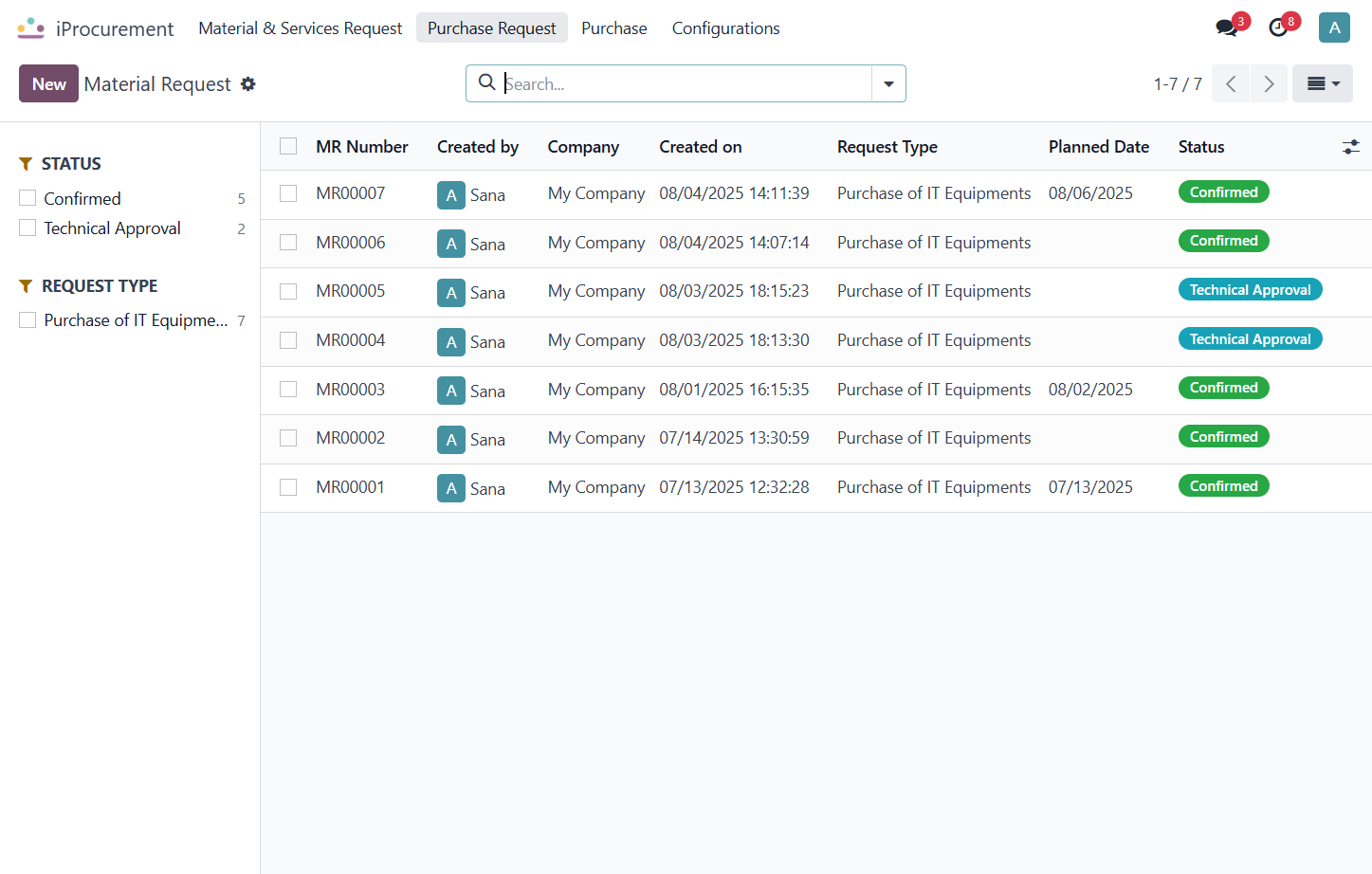Sort by the Created on column header
This screenshot has height=874, width=1372.
click(701, 147)
